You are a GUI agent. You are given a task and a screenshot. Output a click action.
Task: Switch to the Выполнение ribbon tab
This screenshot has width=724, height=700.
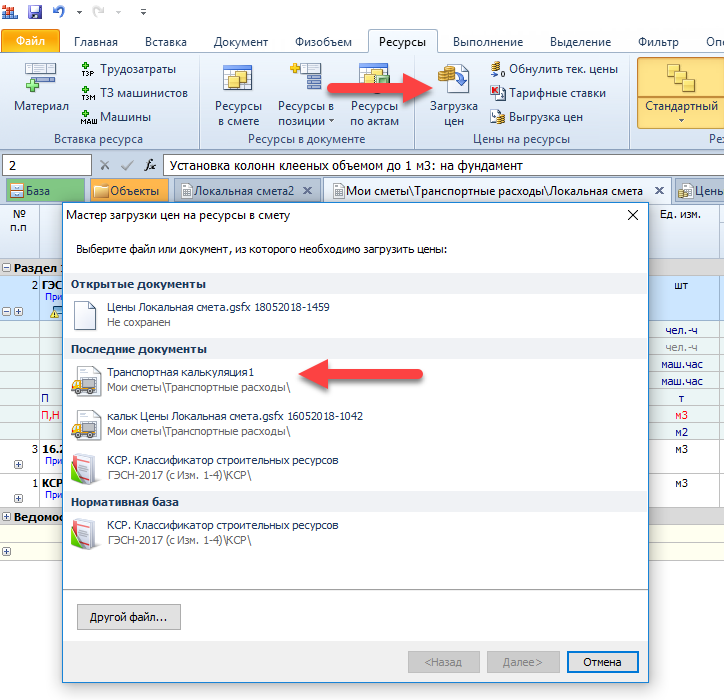(487, 42)
